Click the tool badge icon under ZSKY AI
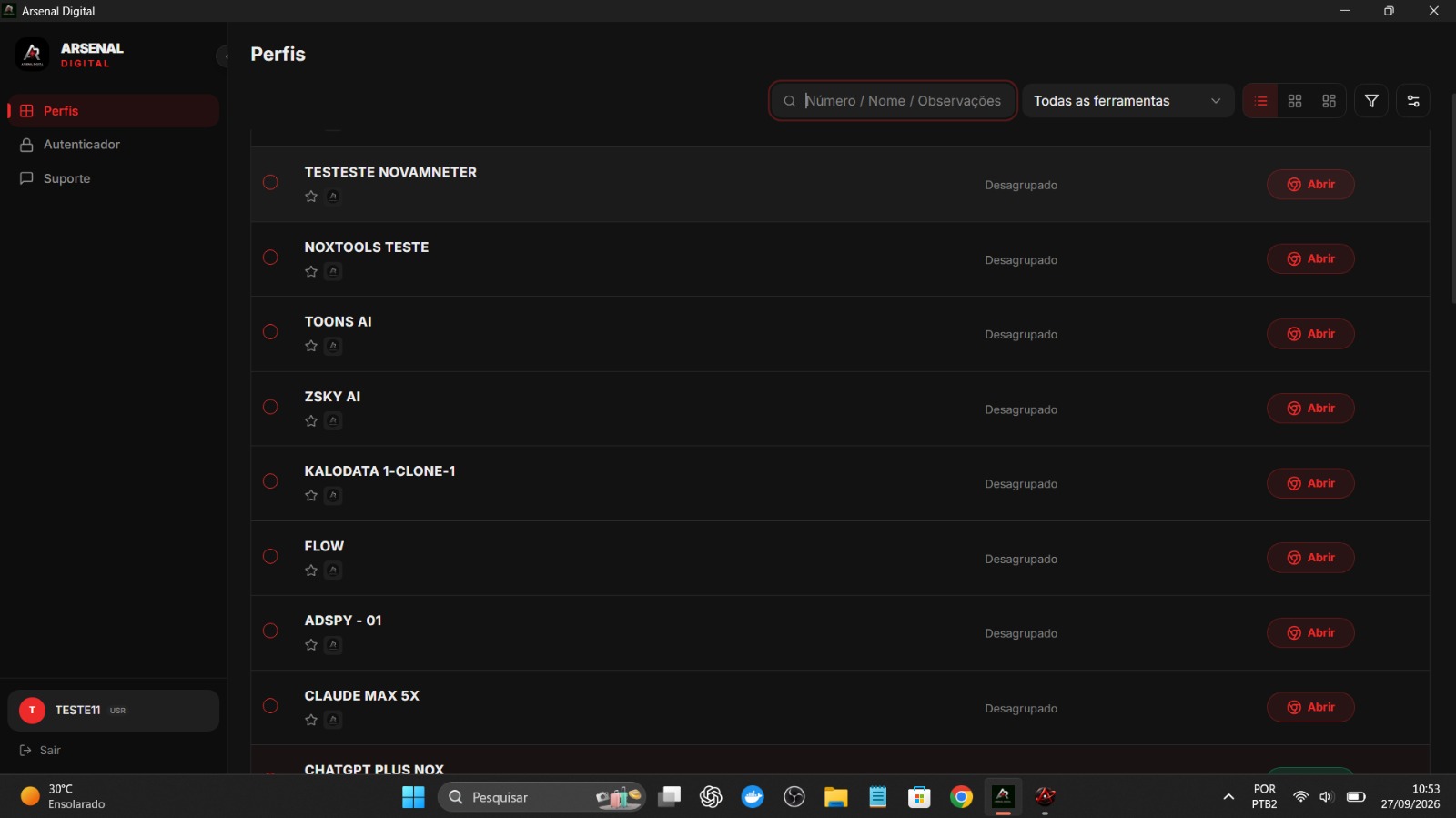Viewport: 1456px width, 818px height. click(333, 421)
